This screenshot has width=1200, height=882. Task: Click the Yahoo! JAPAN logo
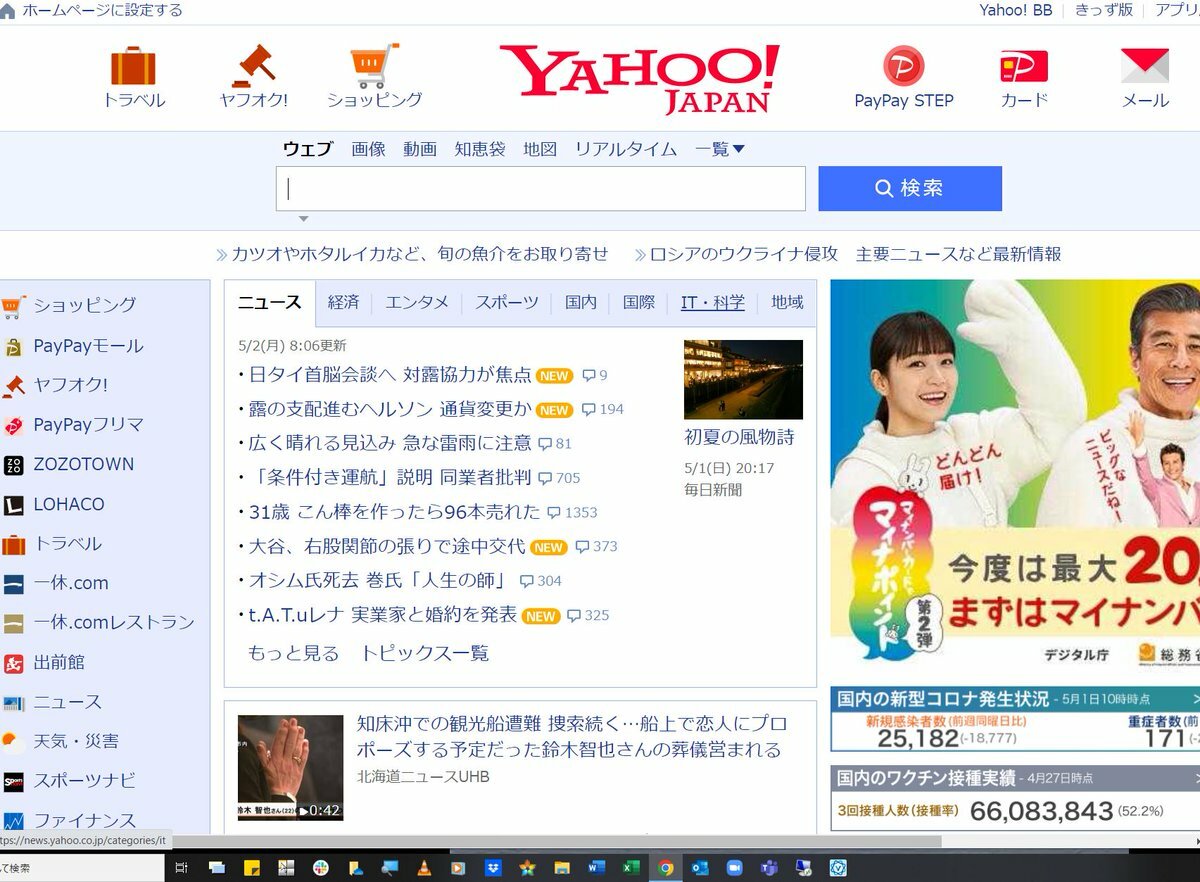click(639, 78)
